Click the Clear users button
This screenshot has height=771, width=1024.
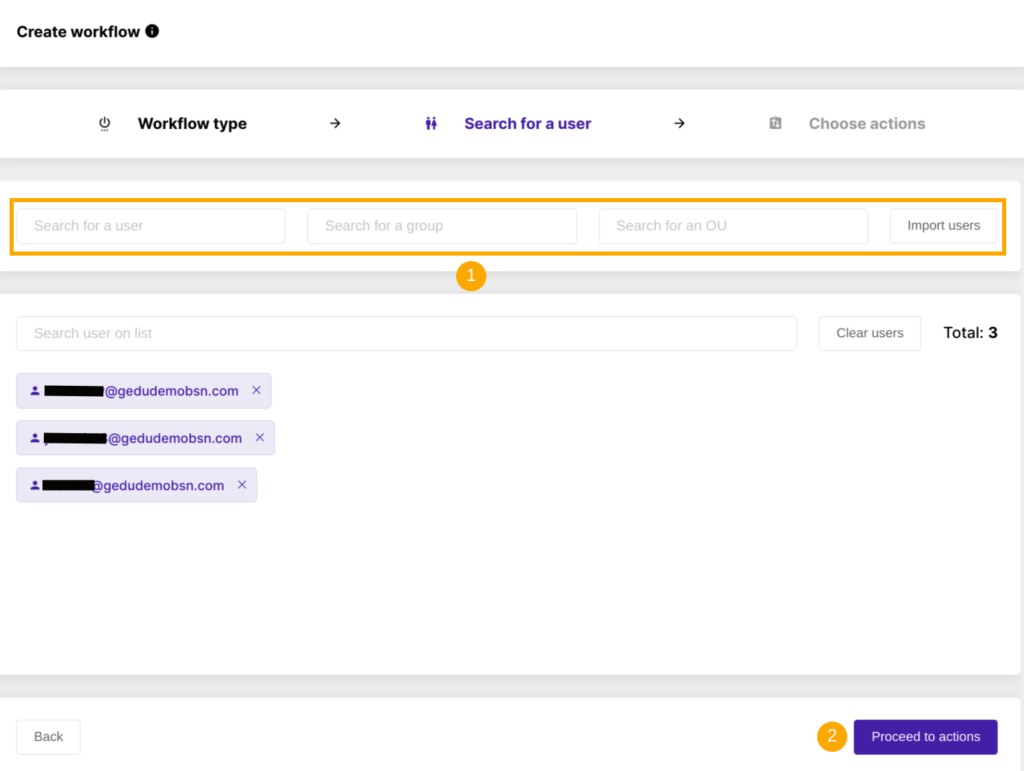click(869, 333)
